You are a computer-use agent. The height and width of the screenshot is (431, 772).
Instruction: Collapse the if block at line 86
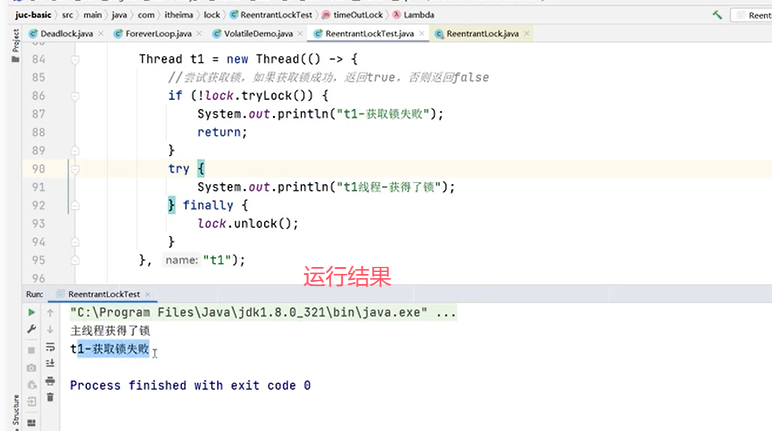click(x=75, y=96)
